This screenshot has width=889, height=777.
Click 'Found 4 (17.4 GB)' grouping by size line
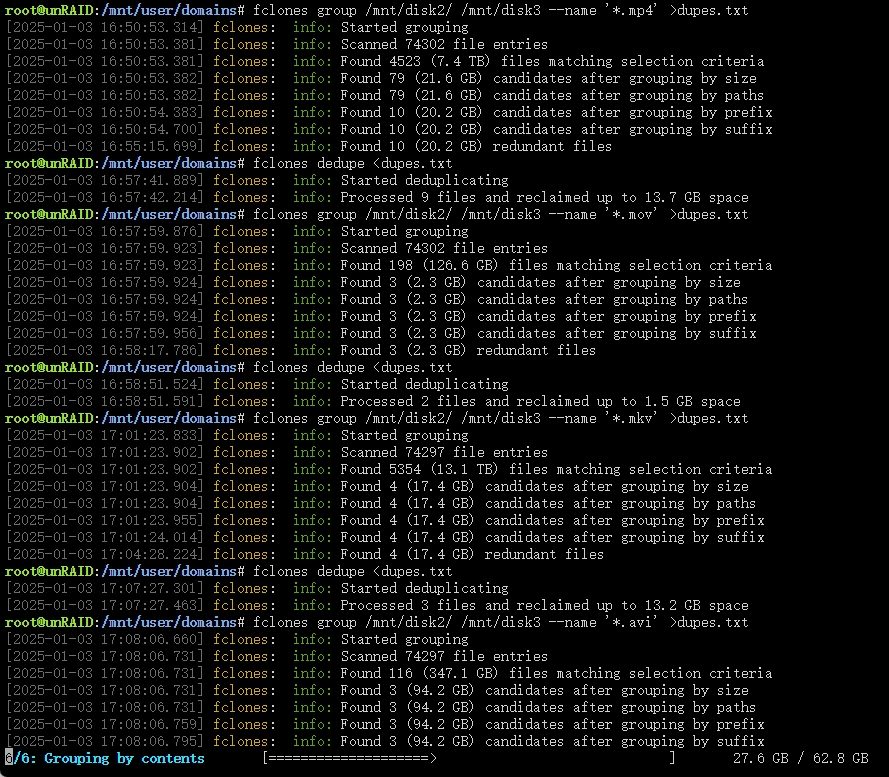pos(377,487)
